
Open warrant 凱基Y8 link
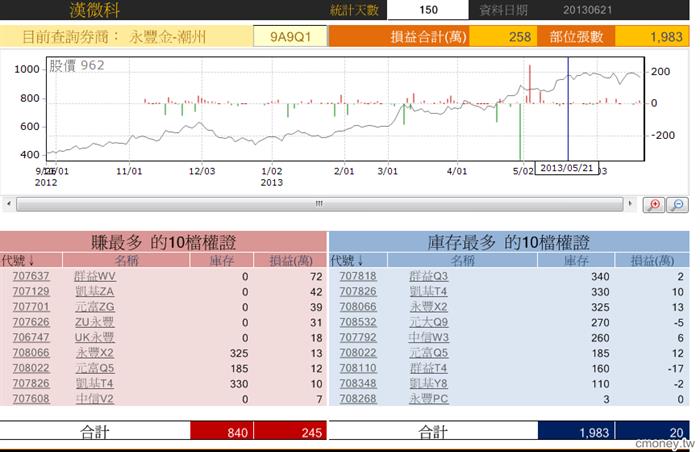429,384
